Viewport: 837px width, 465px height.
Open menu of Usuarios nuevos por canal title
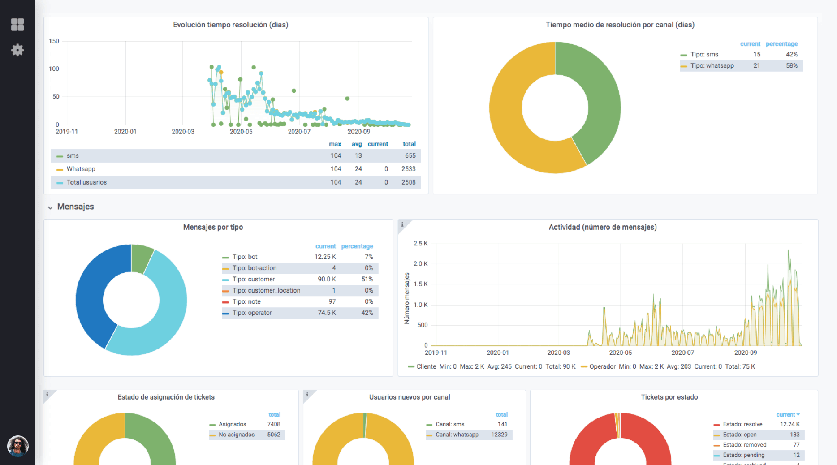coord(410,397)
